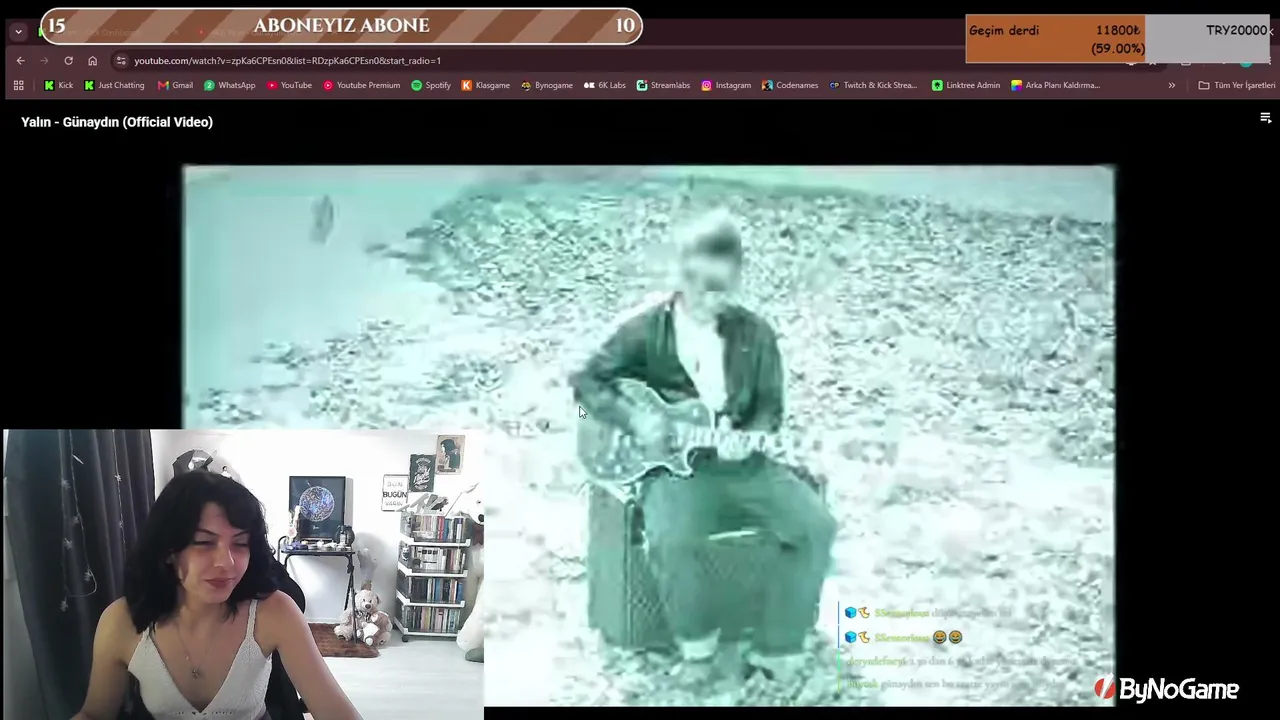Reload the YouTube page
Viewport: 1280px width, 720px height.
tap(68, 61)
